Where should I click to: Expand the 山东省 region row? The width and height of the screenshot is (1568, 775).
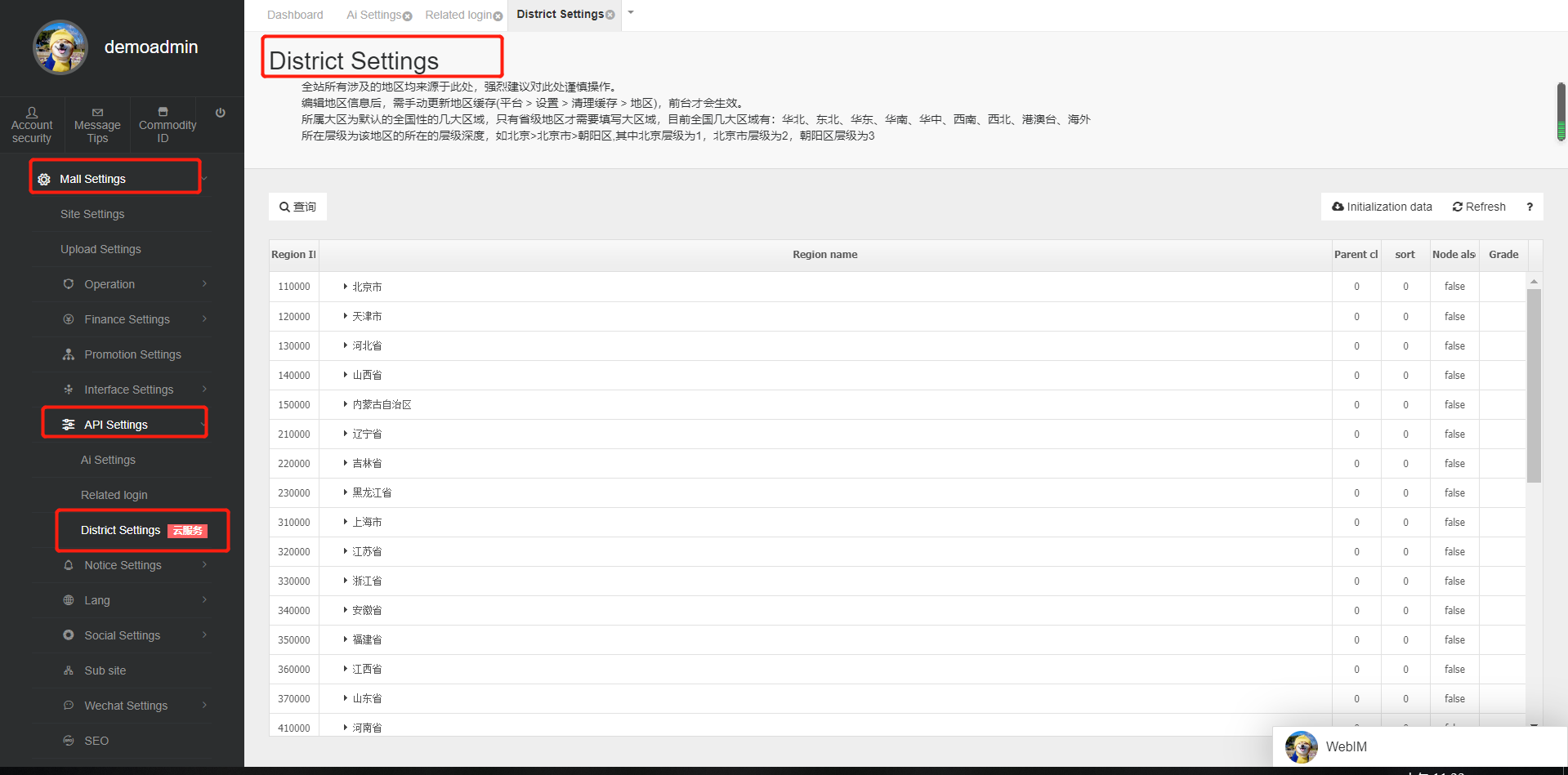click(x=346, y=698)
